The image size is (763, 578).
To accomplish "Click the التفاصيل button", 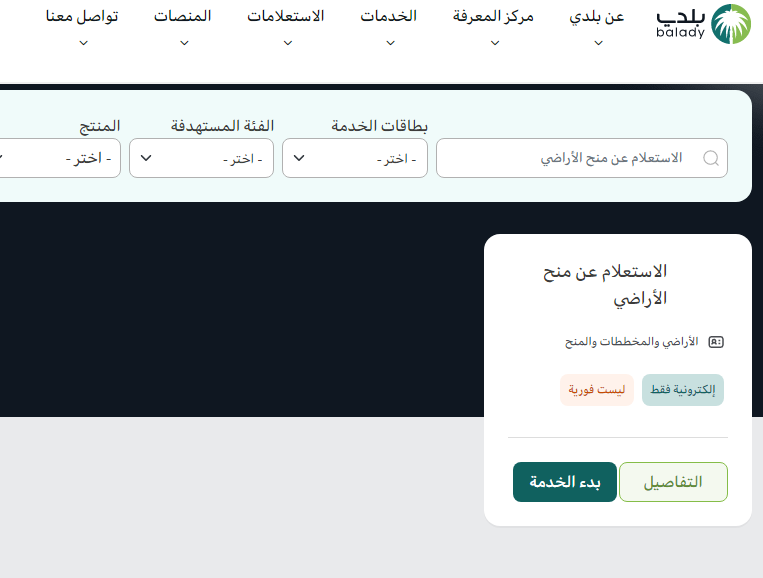I will pos(673,482).
